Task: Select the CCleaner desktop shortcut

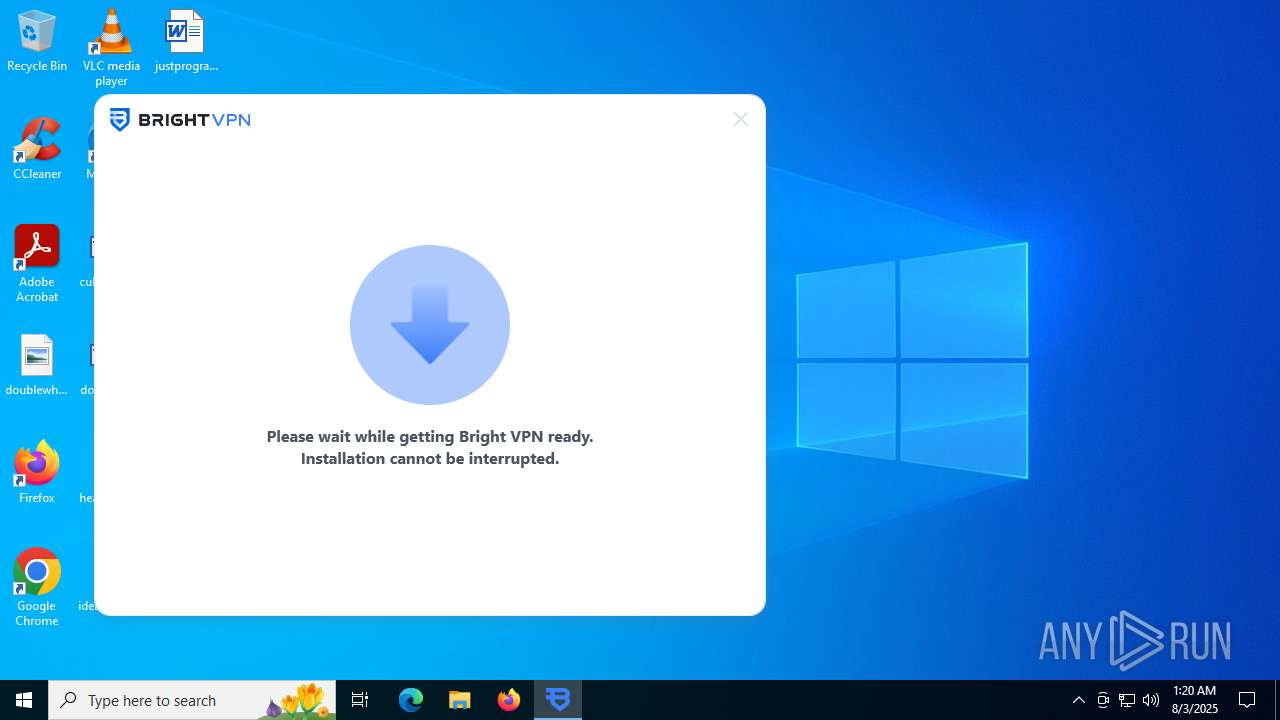Action: click(37, 149)
